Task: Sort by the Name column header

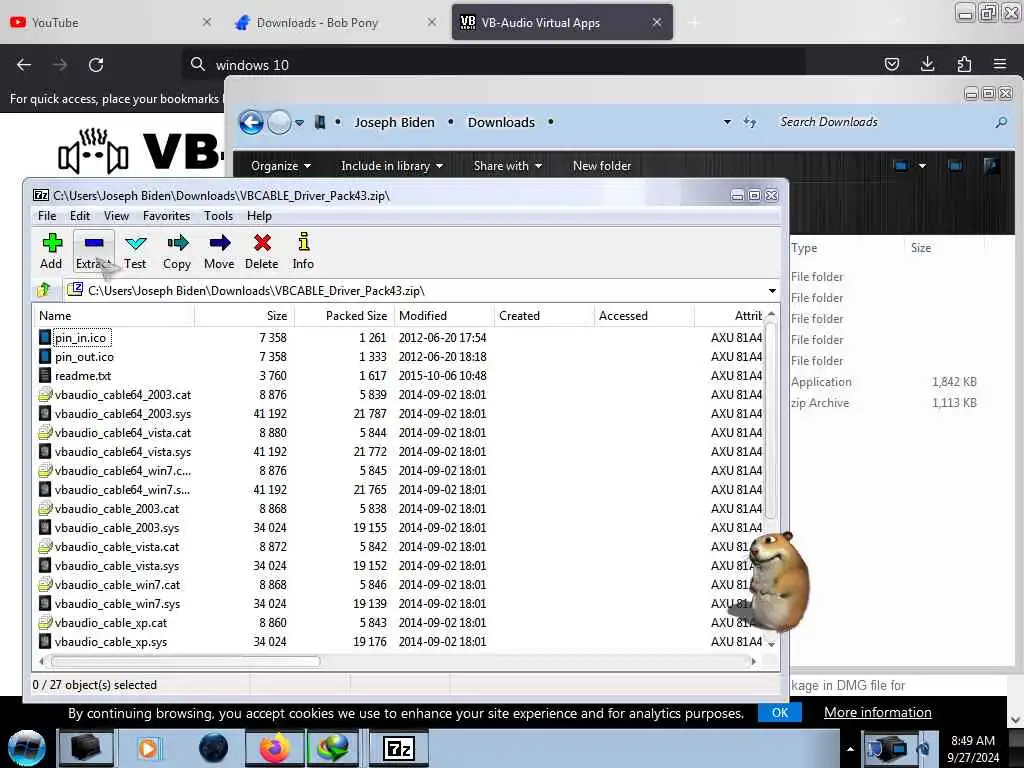Action: coord(114,315)
